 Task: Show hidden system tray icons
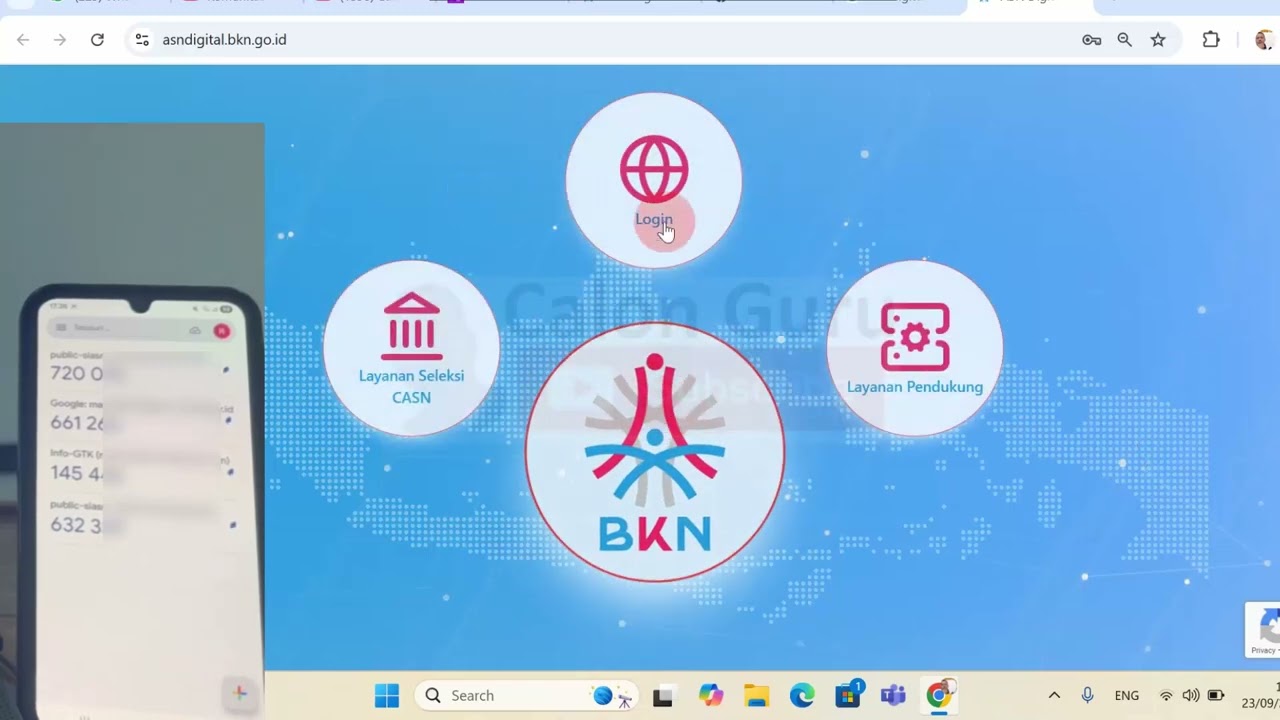[1054, 696]
